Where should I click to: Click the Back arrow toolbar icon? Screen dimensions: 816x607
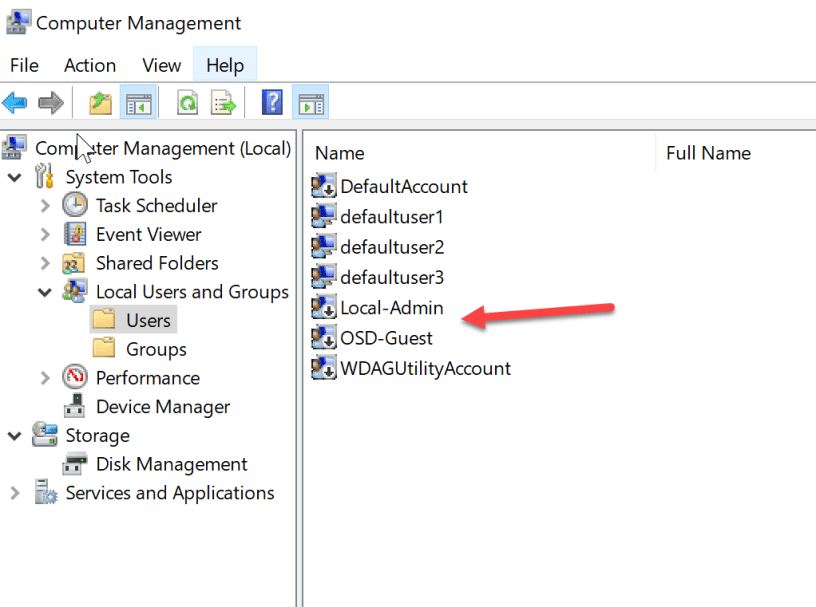(15, 102)
